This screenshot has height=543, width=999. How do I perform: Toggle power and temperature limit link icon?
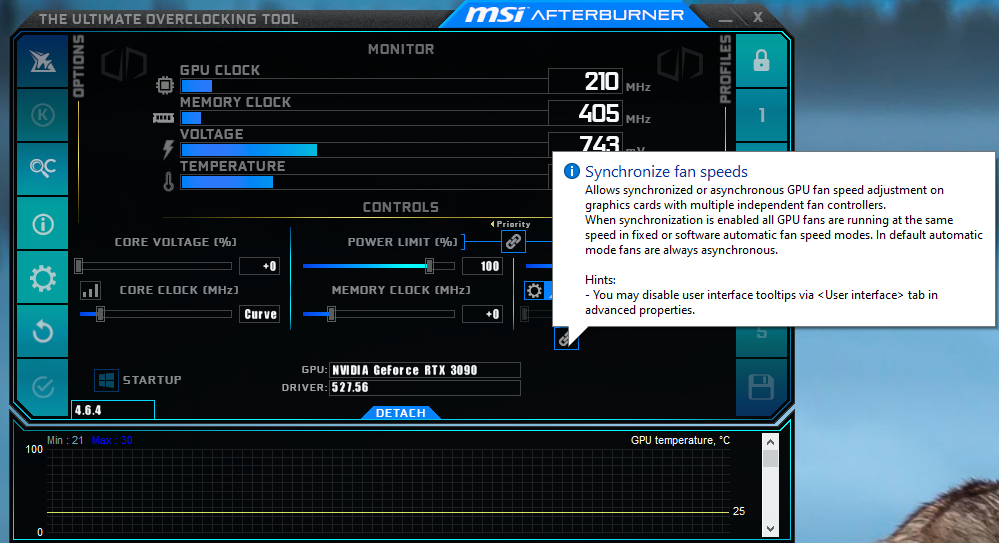(x=513, y=242)
